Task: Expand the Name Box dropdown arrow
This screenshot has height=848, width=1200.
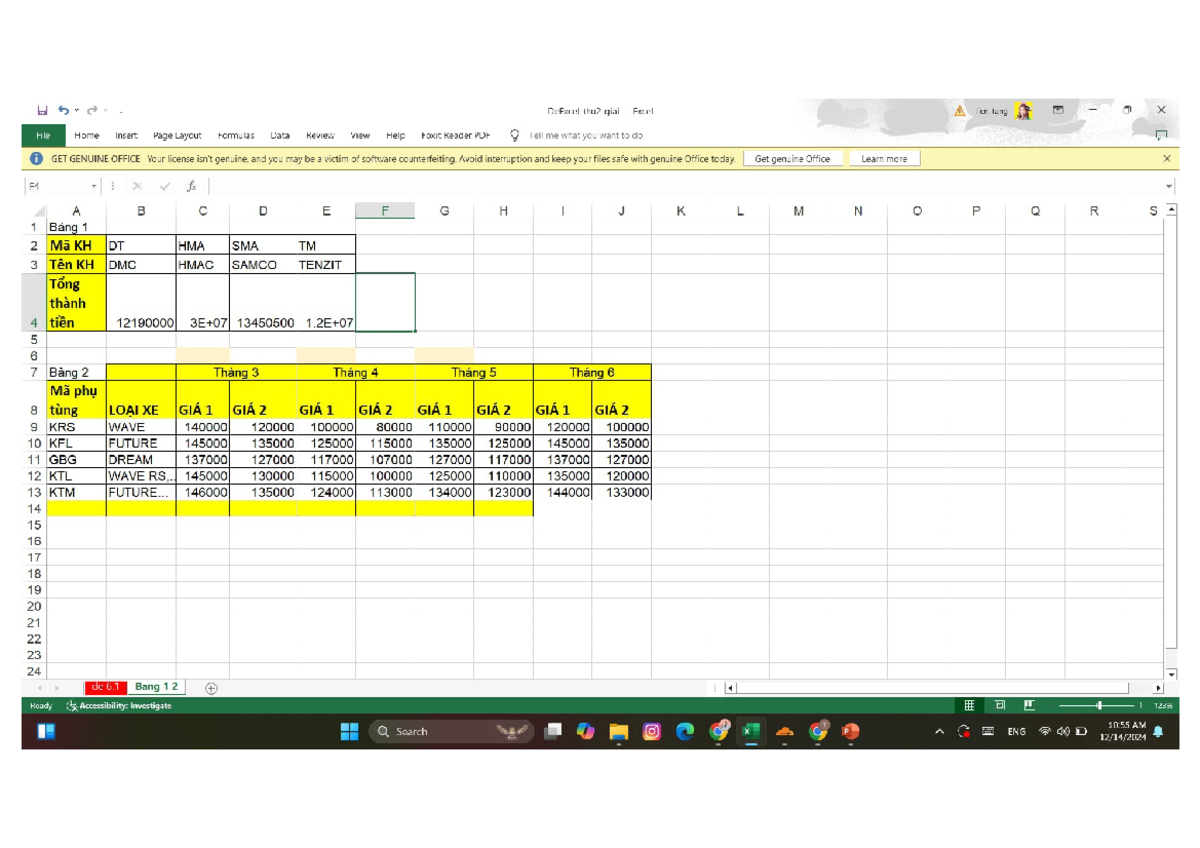Action: point(94,186)
